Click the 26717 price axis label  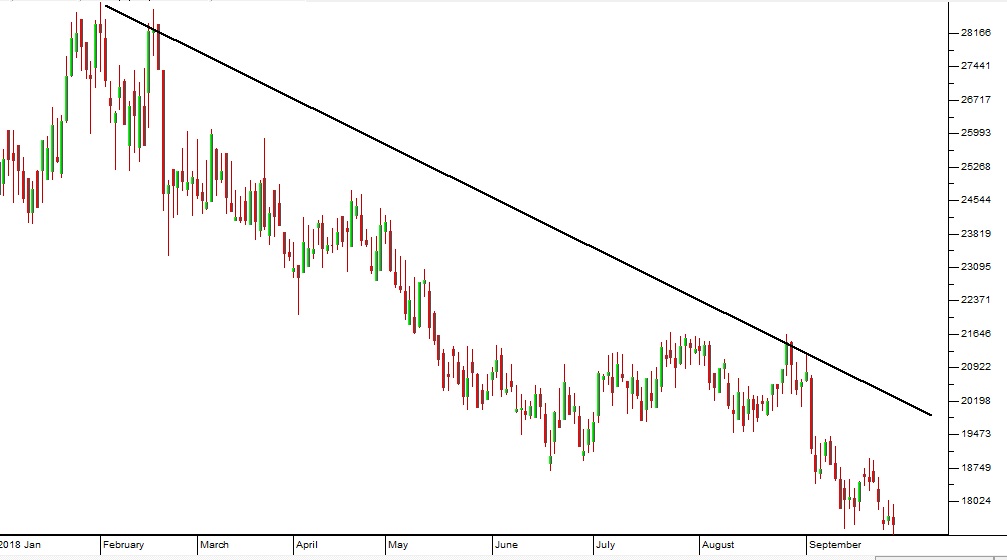[976, 100]
